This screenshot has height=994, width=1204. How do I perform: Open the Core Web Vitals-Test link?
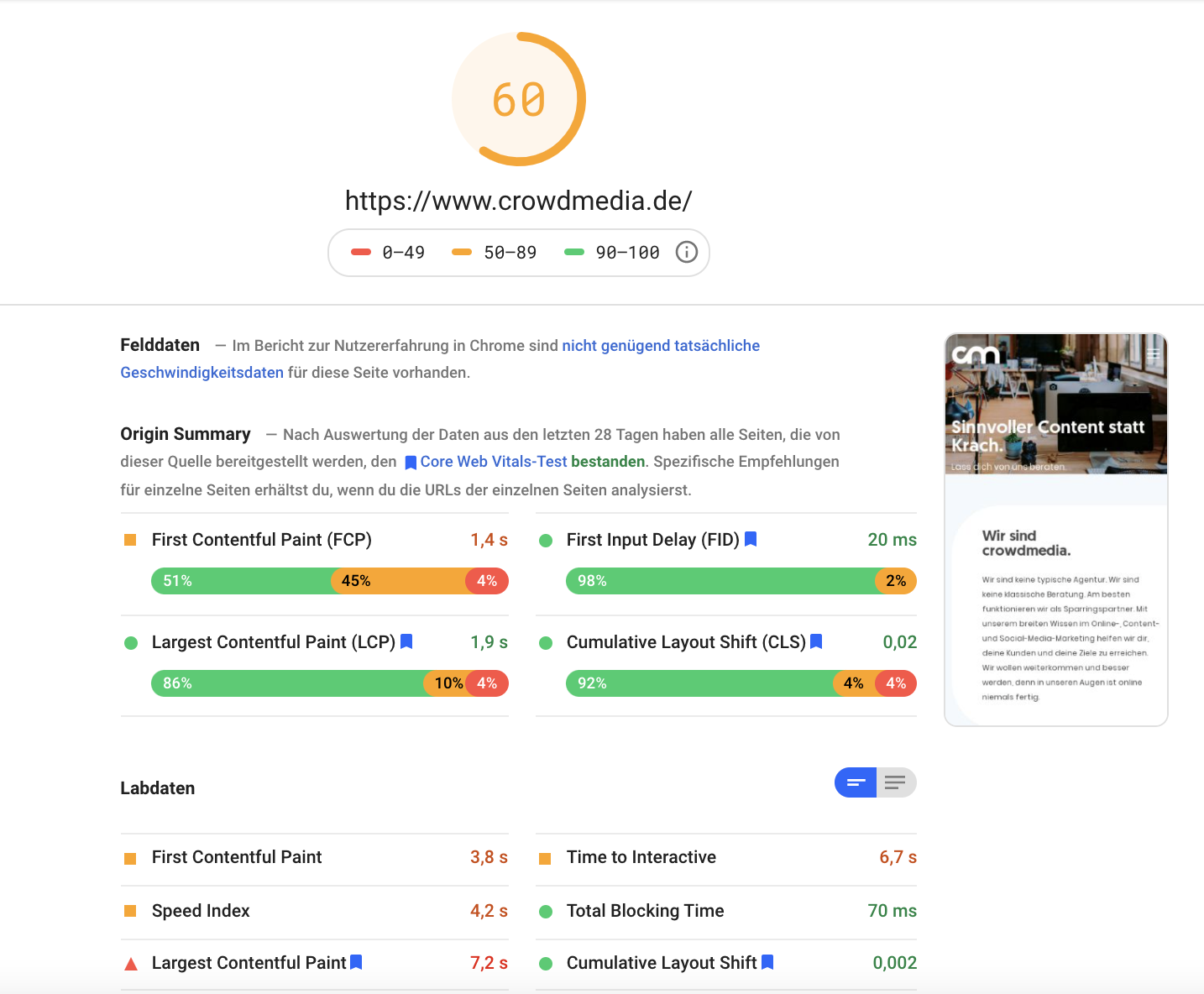click(494, 461)
